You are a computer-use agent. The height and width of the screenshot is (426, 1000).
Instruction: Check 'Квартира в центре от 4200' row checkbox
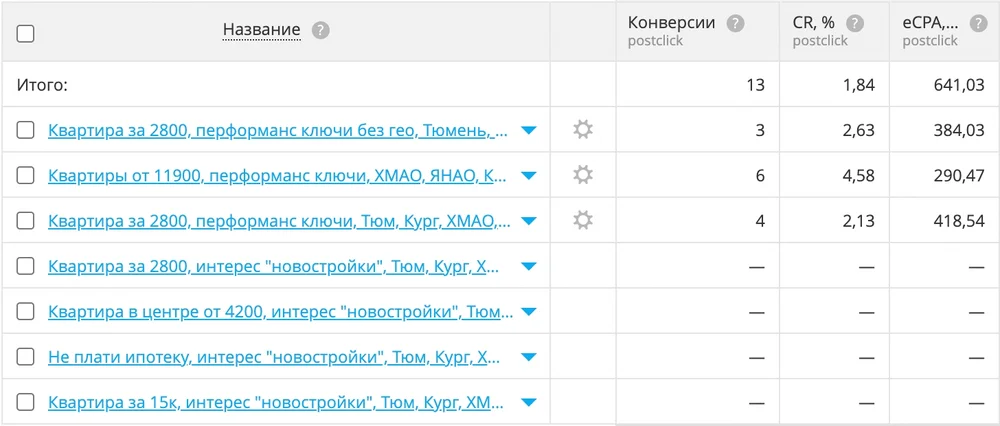point(26,311)
